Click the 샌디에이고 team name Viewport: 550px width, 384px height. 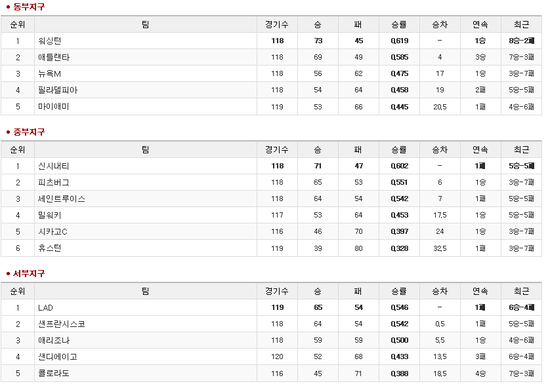click(58, 357)
